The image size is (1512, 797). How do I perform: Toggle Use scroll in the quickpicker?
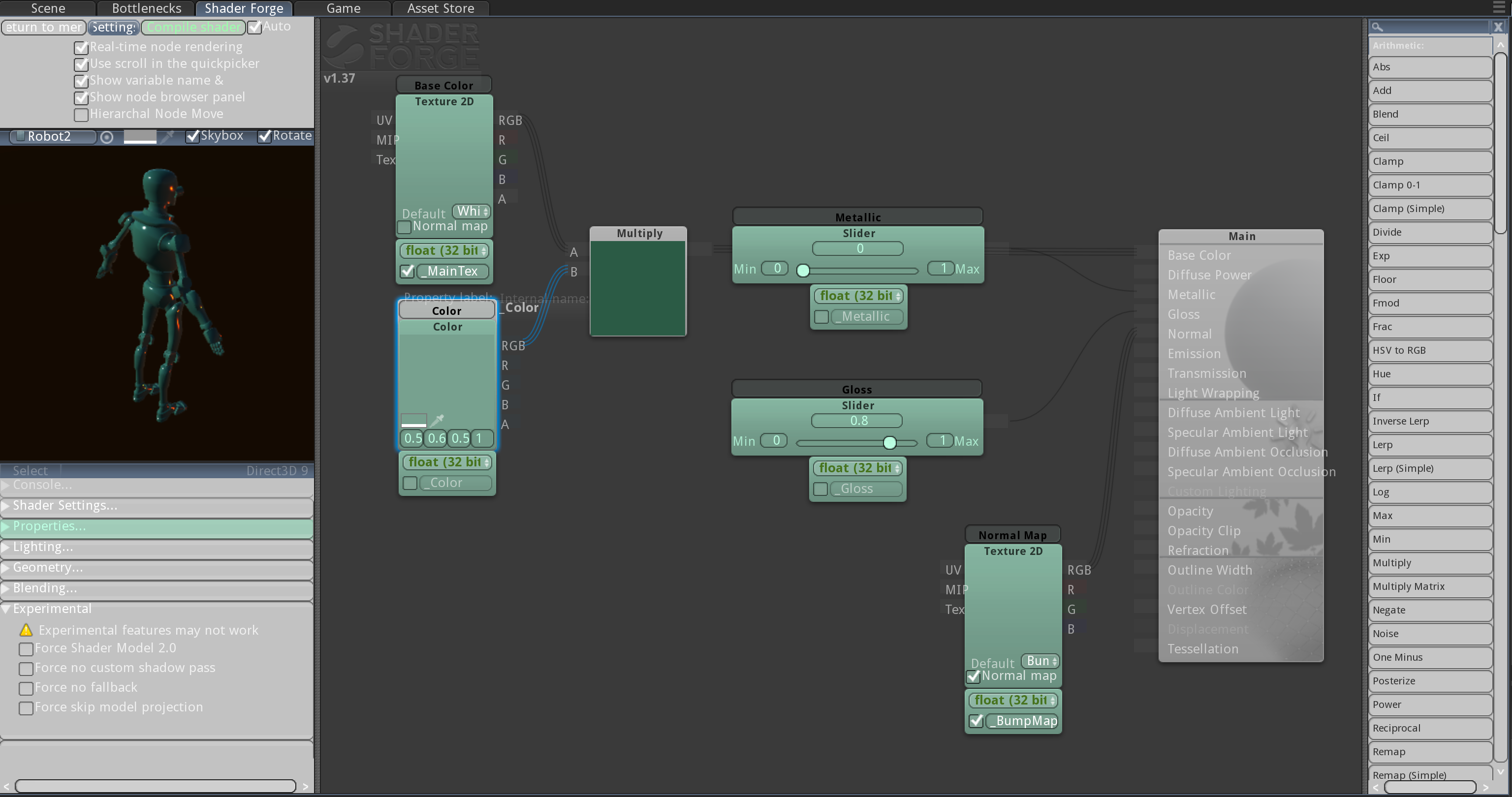(x=81, y=64)
